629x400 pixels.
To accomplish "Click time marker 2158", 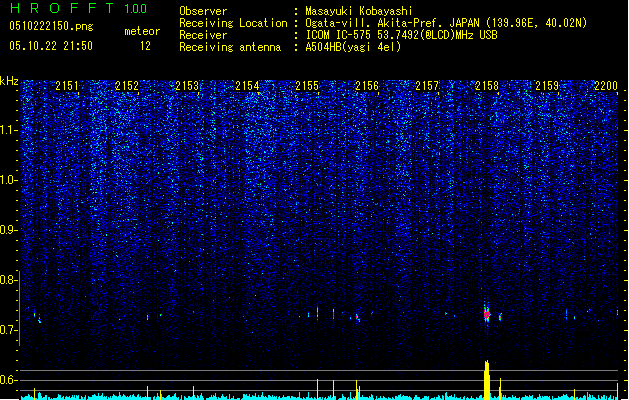I will (487, 86).
